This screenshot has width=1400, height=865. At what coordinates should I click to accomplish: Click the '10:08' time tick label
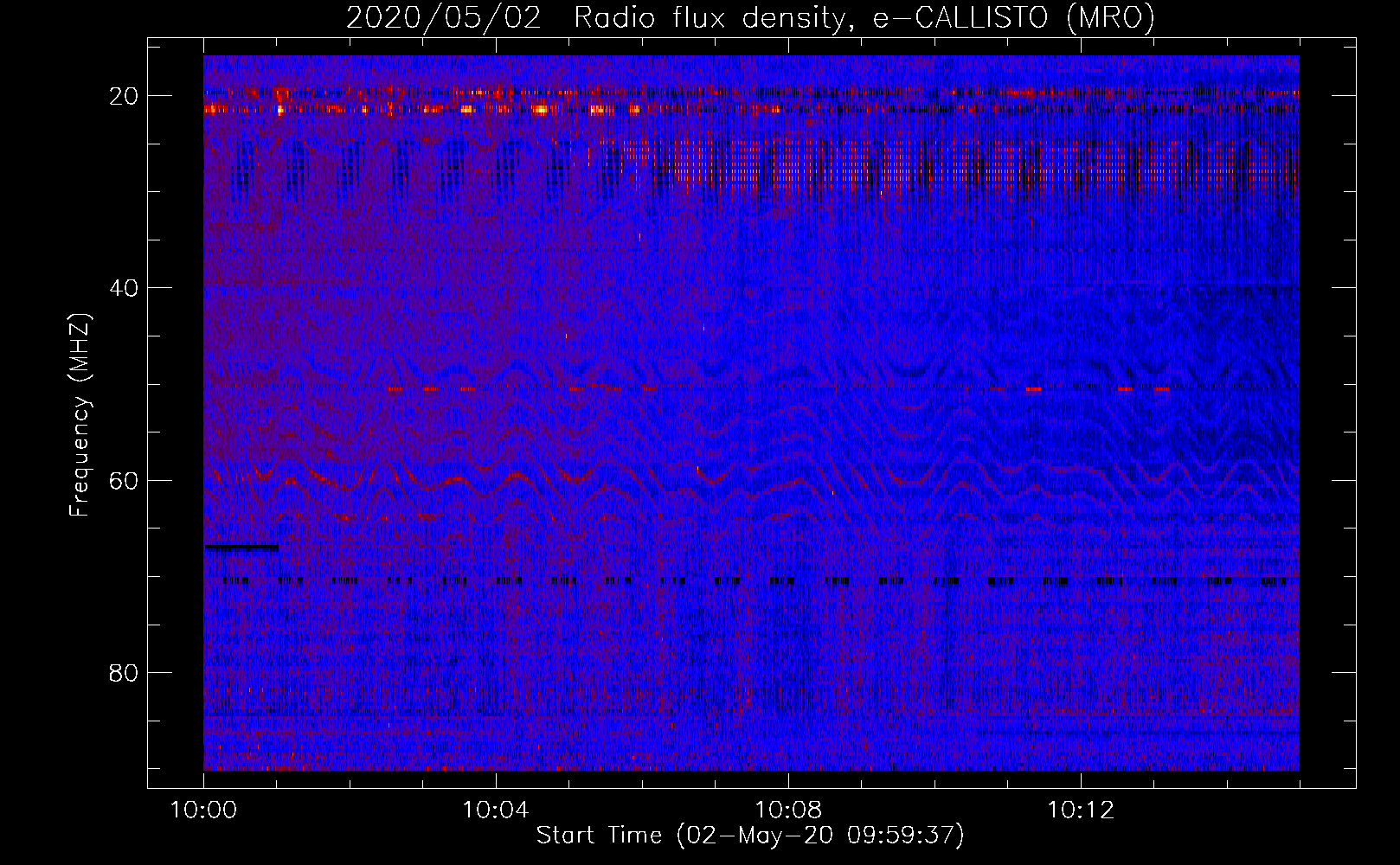click(x=788, y=811)
